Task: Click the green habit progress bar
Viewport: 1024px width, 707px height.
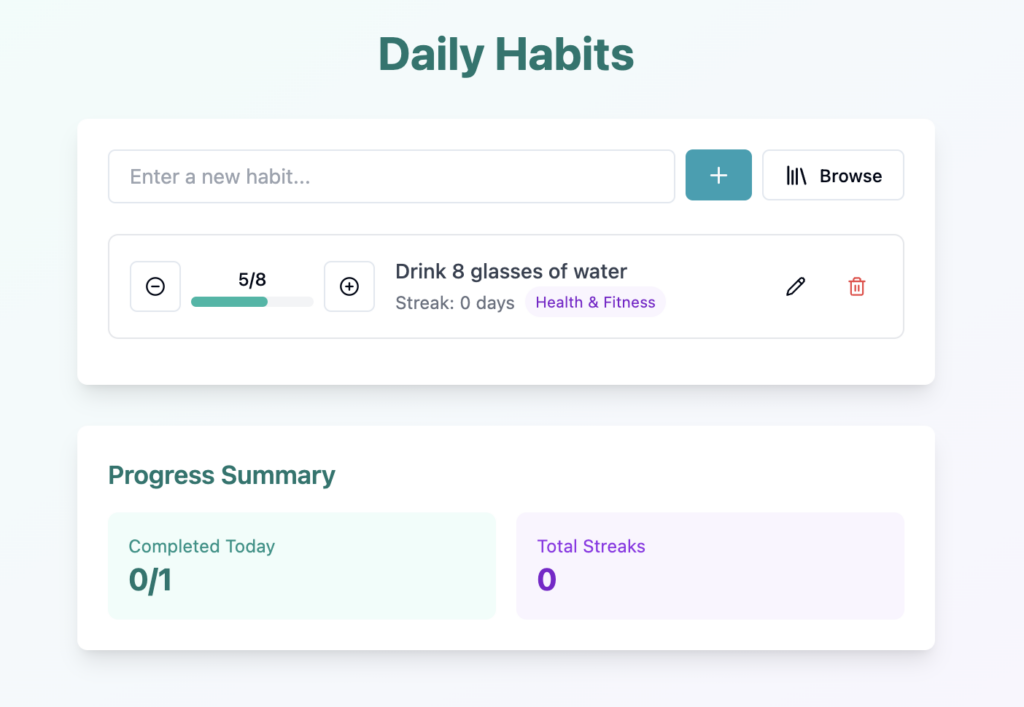Action: click(x=229, y=301)
